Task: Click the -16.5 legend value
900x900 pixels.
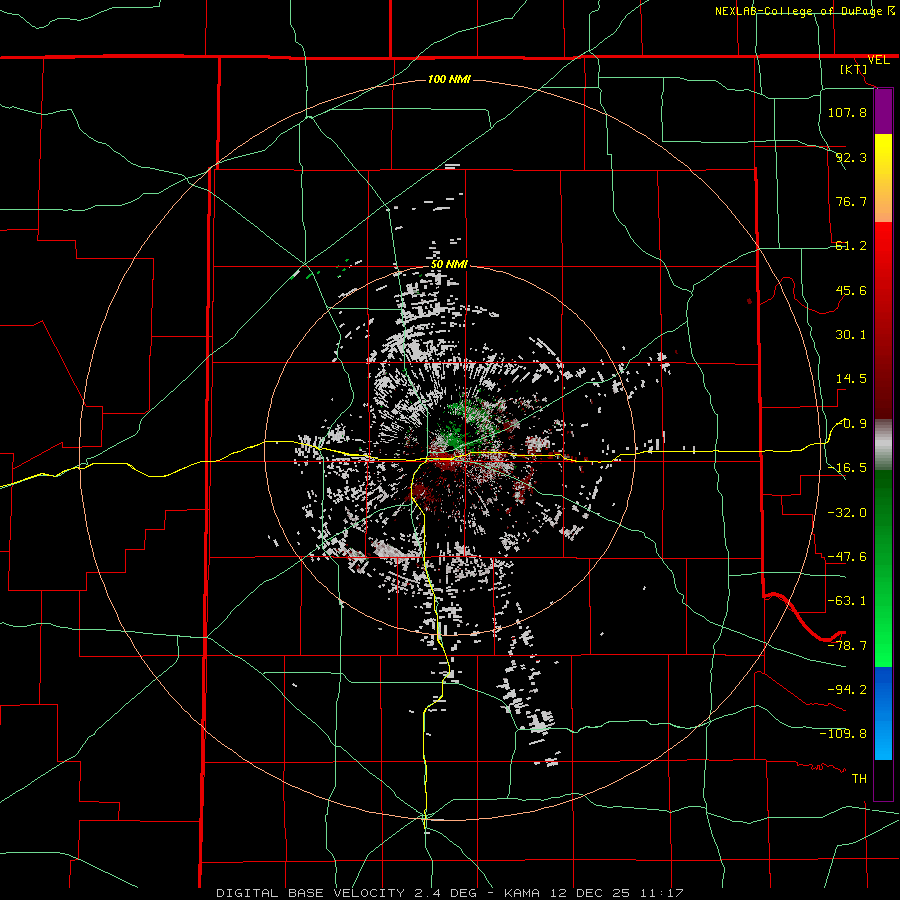Action: point(847,468)
